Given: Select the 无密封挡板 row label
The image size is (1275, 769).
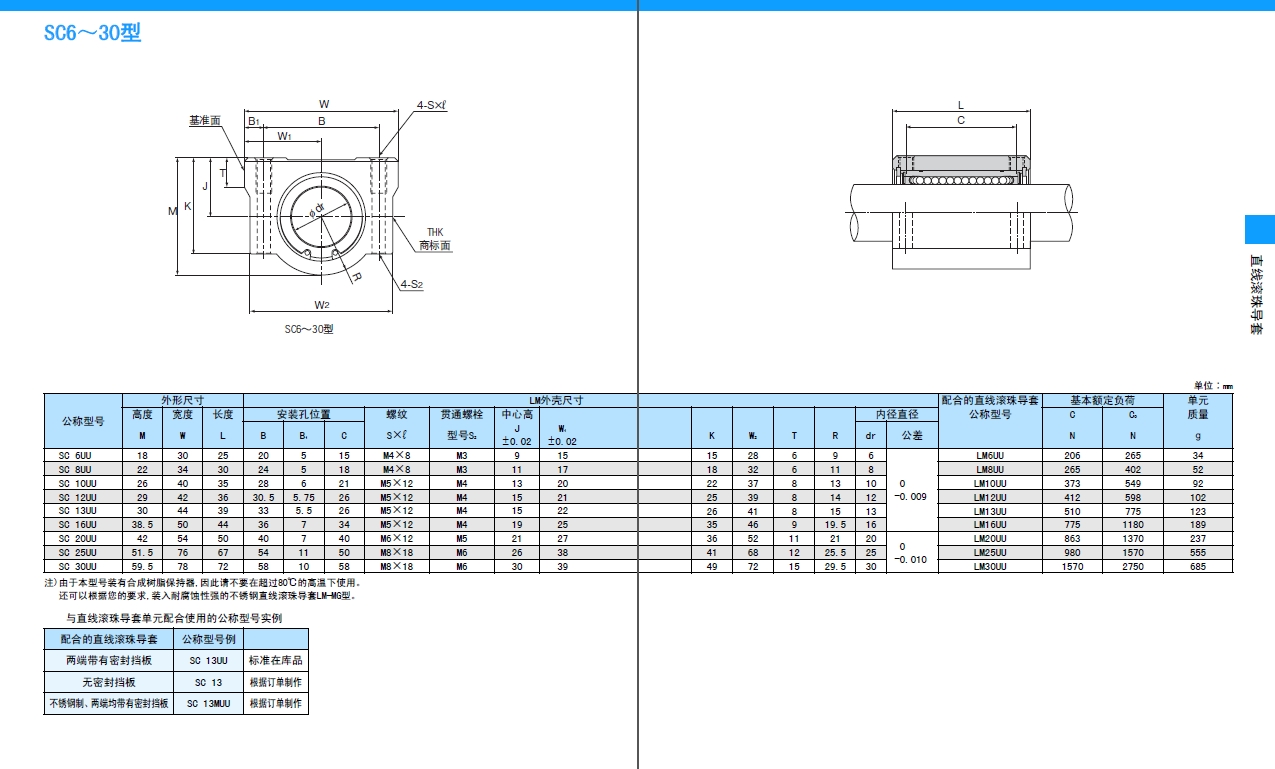Looking at the screenshot, I should click(x=109, y=682).
